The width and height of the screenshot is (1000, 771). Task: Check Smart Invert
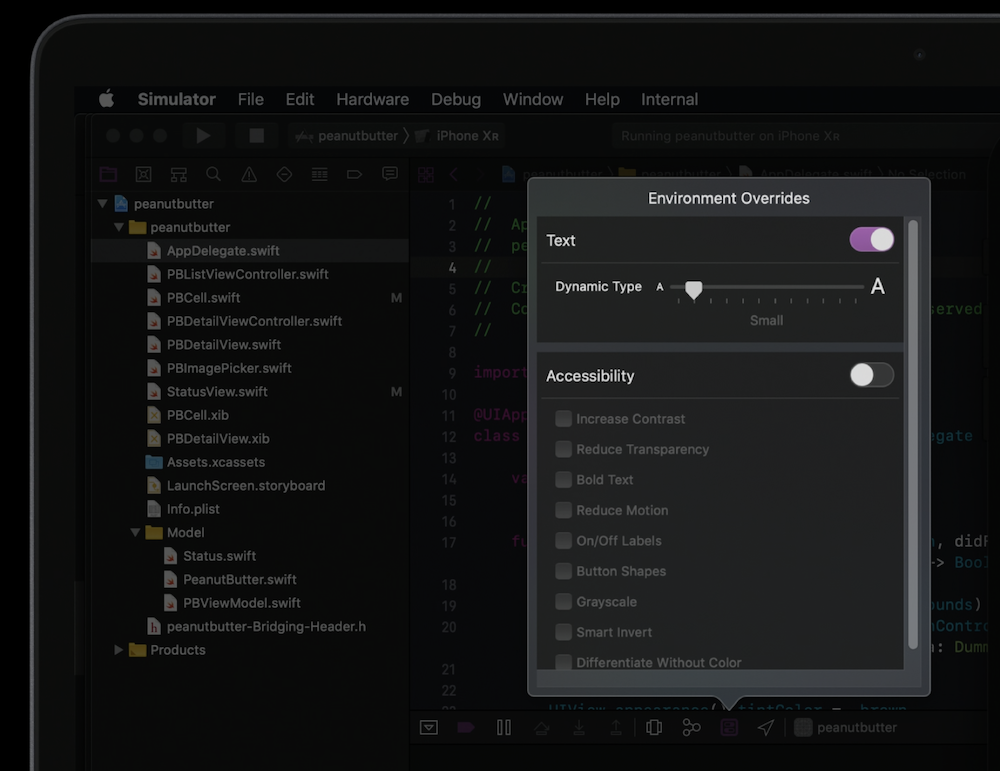[563, 632]
